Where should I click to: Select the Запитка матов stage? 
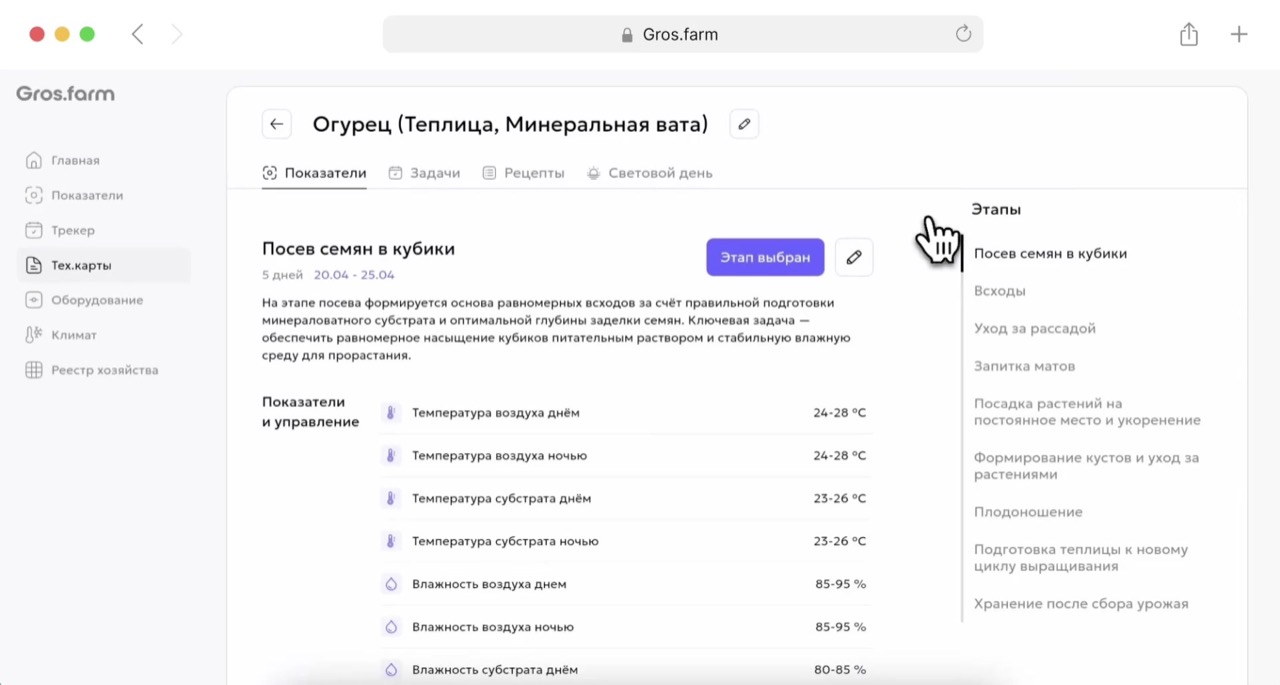[1024, 366]
